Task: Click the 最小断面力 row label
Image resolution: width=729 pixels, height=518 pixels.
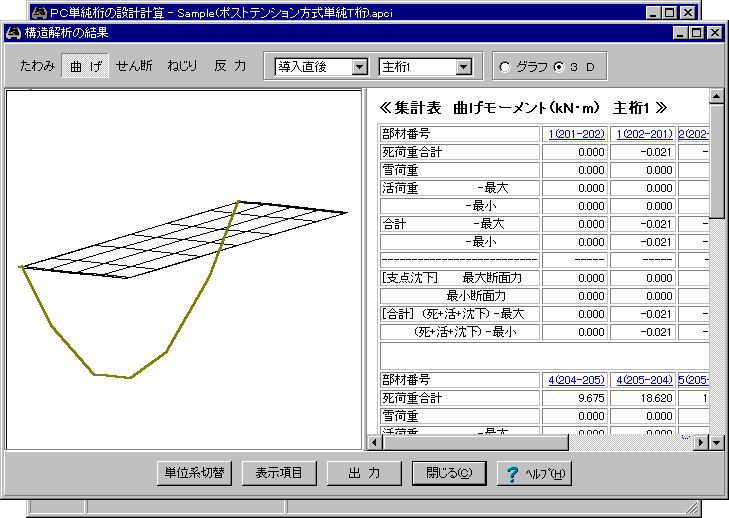Action: 459,296
